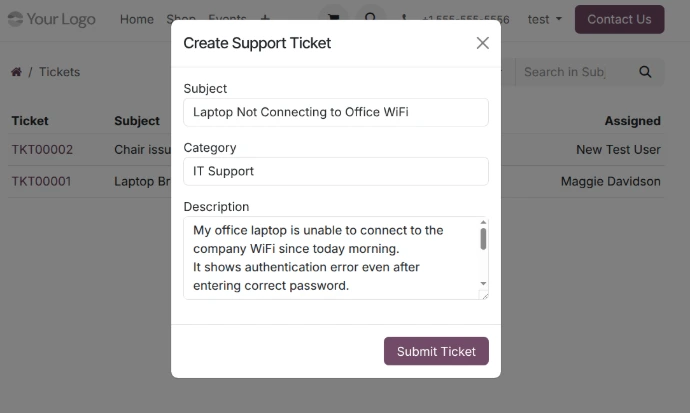Close the Create Support Ticket dialog

pos(482,43)
